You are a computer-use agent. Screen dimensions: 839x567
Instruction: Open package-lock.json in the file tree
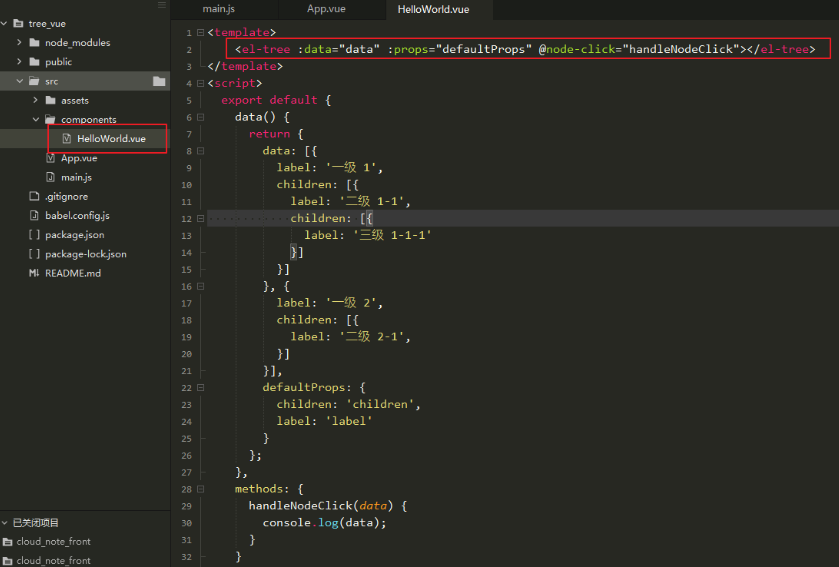[x=86, y=254]
